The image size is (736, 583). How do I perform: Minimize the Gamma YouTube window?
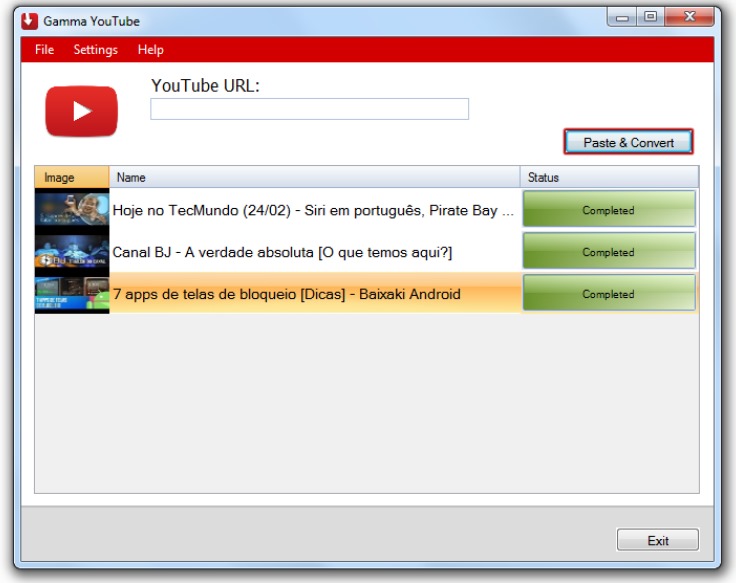622,17
